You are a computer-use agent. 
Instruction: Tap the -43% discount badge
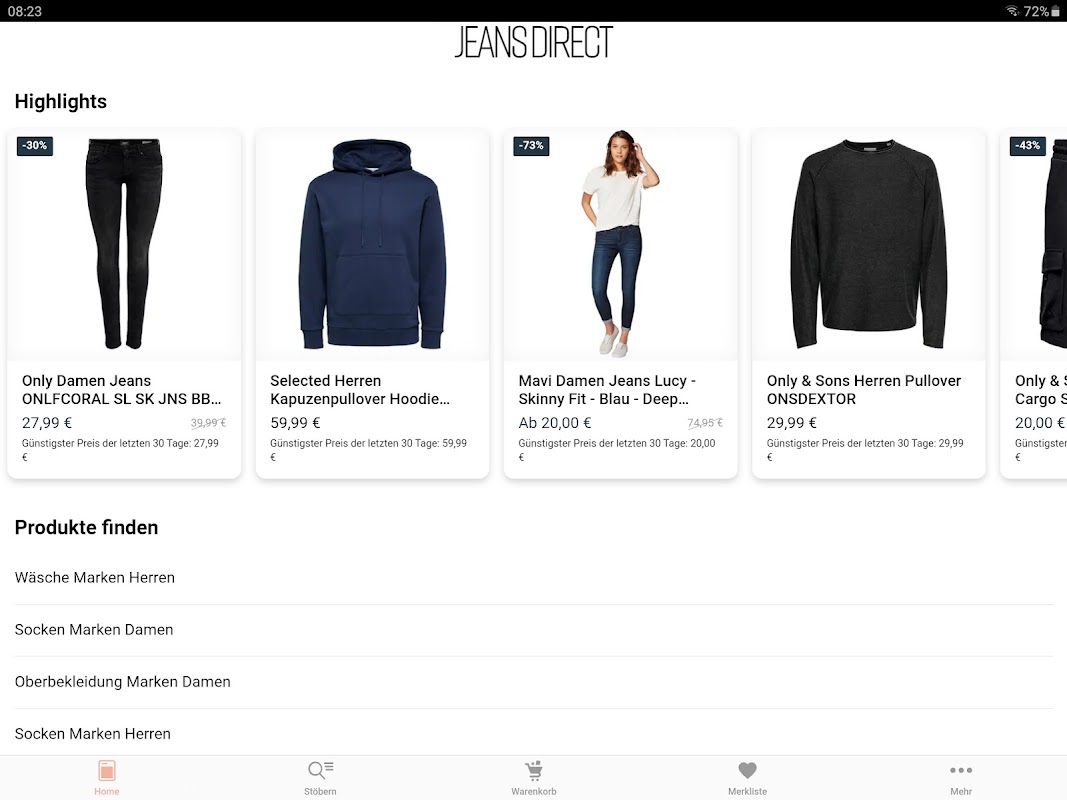(1027, 146)
